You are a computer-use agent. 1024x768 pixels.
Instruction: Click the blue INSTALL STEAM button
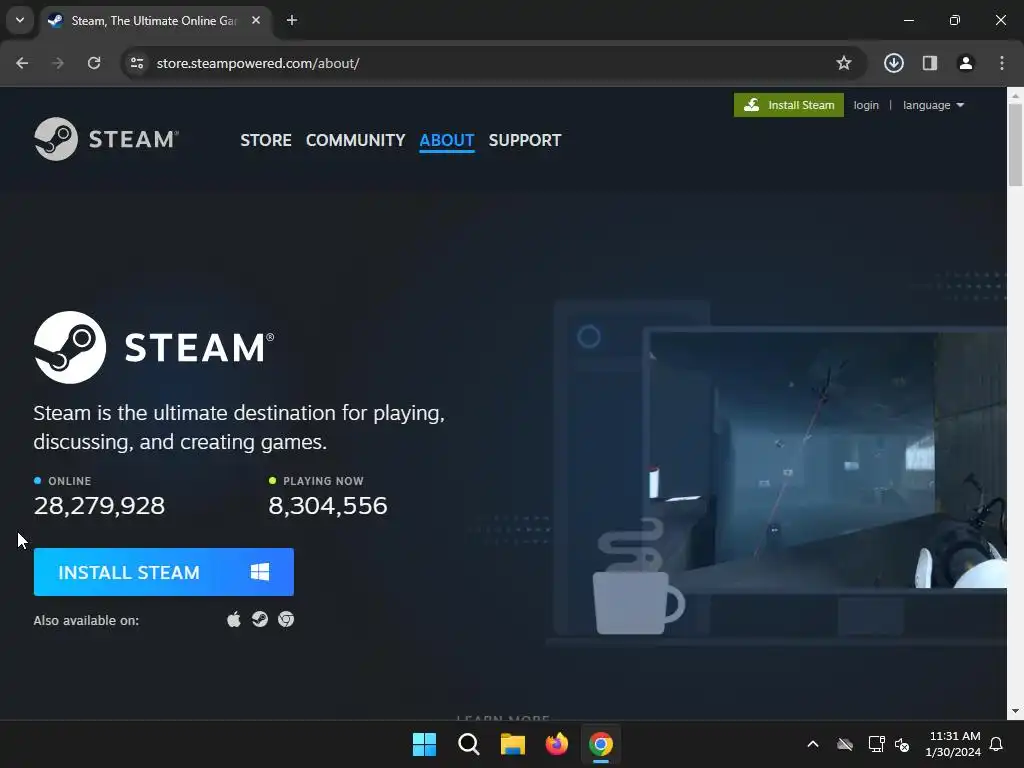(164, 572)
